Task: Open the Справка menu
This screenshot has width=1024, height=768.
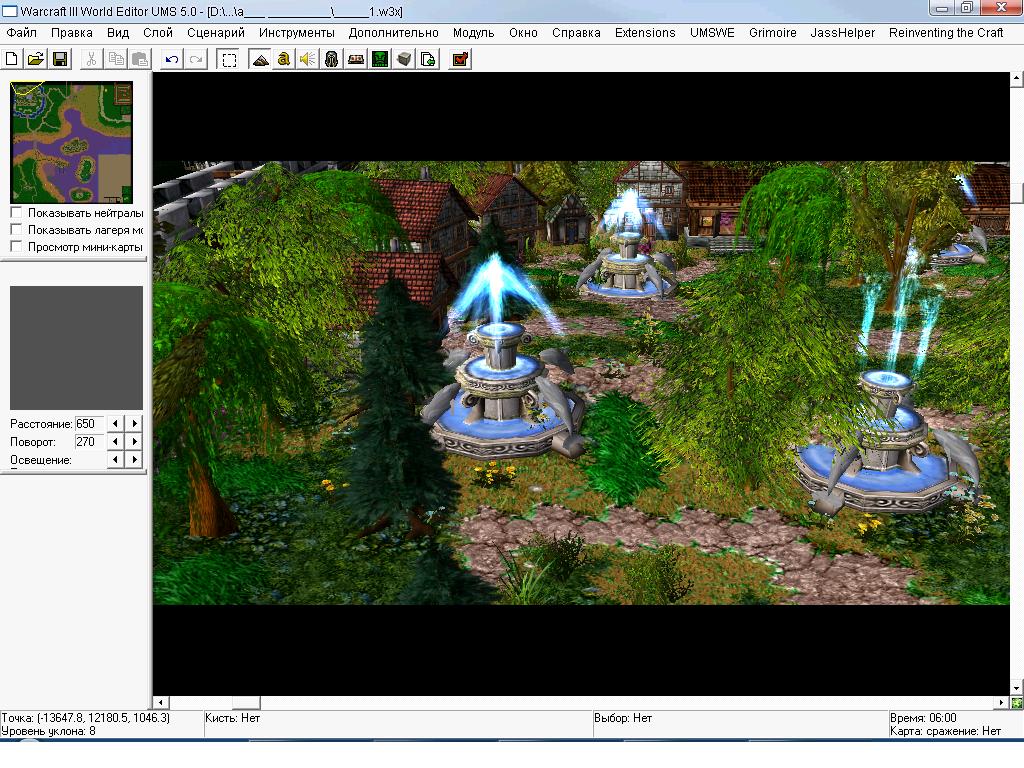Action: tap(576, 33)
